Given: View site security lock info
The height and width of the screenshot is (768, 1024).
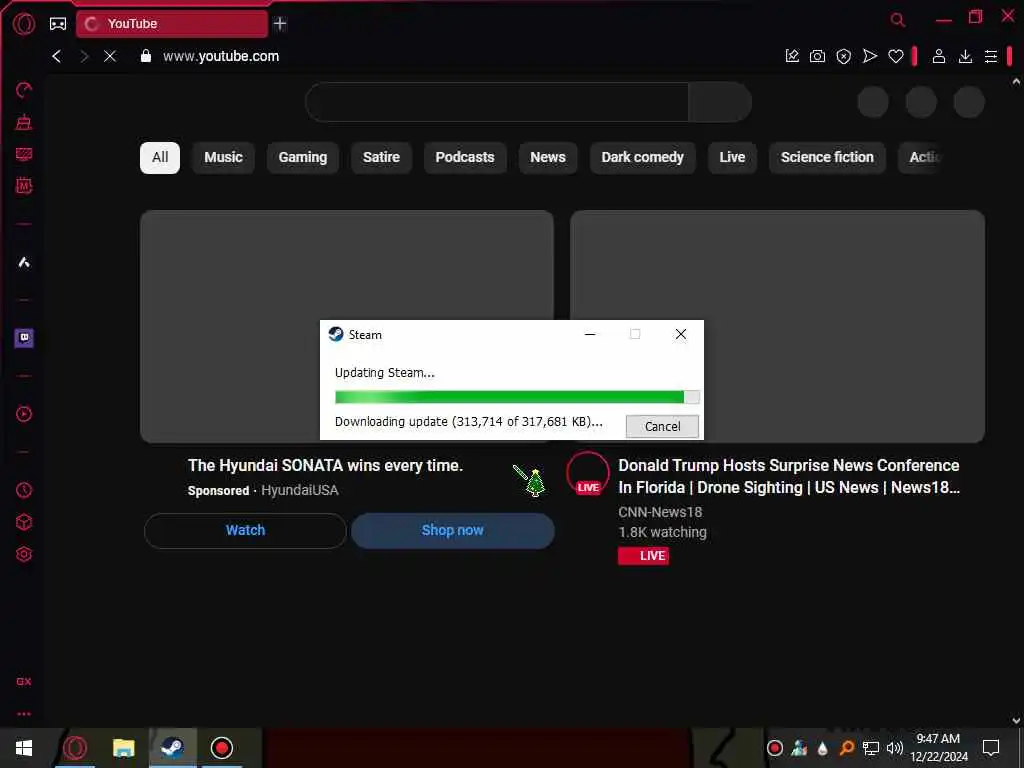Looking at the screenshot, I should coord(146,56).
